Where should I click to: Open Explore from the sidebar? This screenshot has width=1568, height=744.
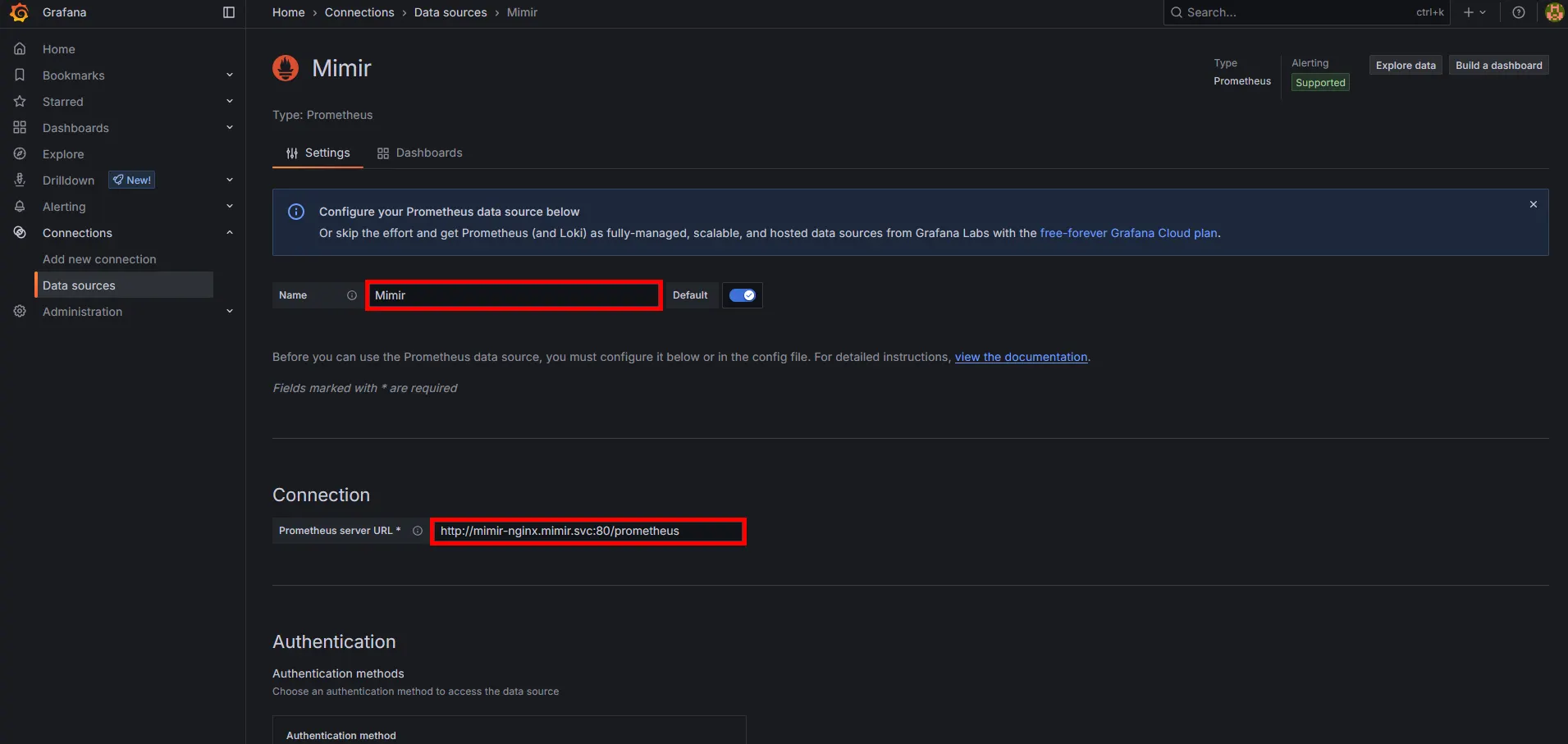(x=63, y=154)
